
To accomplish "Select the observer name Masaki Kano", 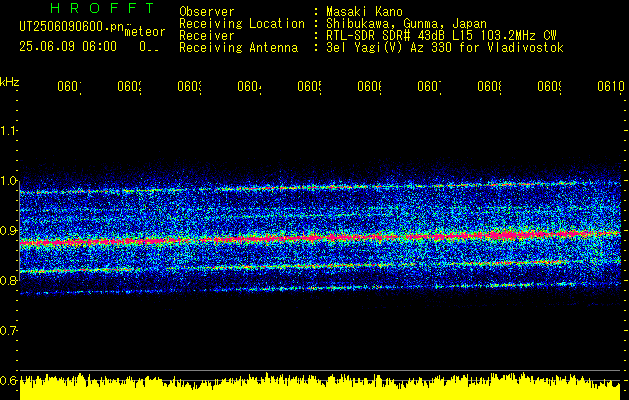I will [x=364, y=12].
